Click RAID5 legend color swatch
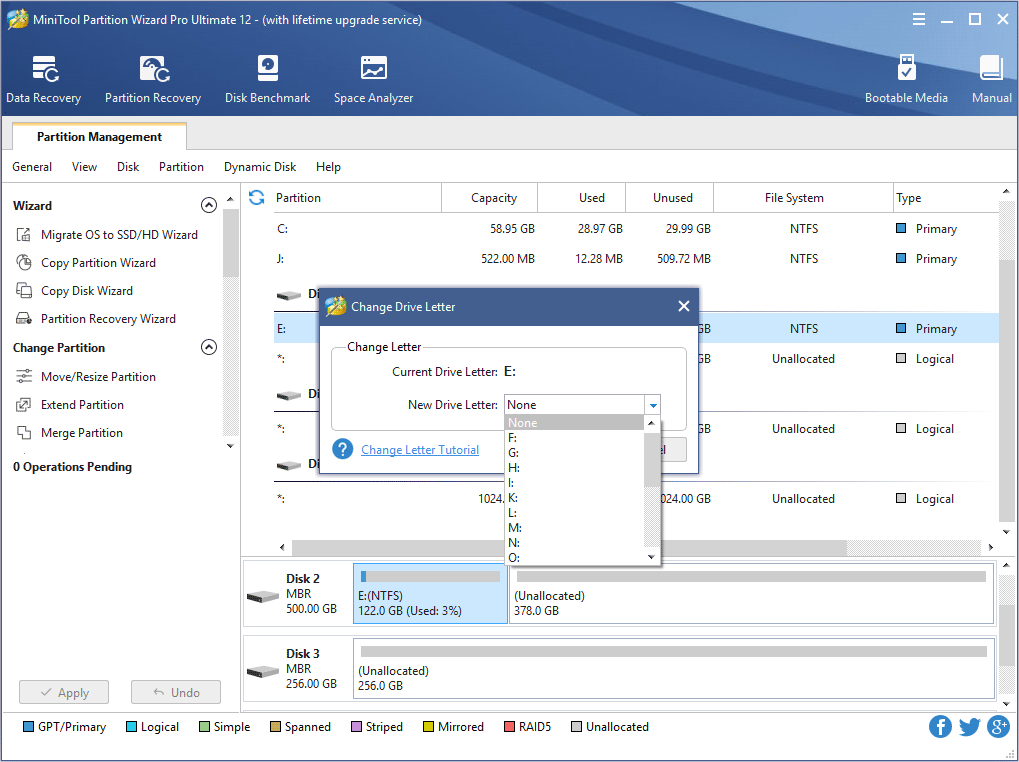 coord(510,726)
